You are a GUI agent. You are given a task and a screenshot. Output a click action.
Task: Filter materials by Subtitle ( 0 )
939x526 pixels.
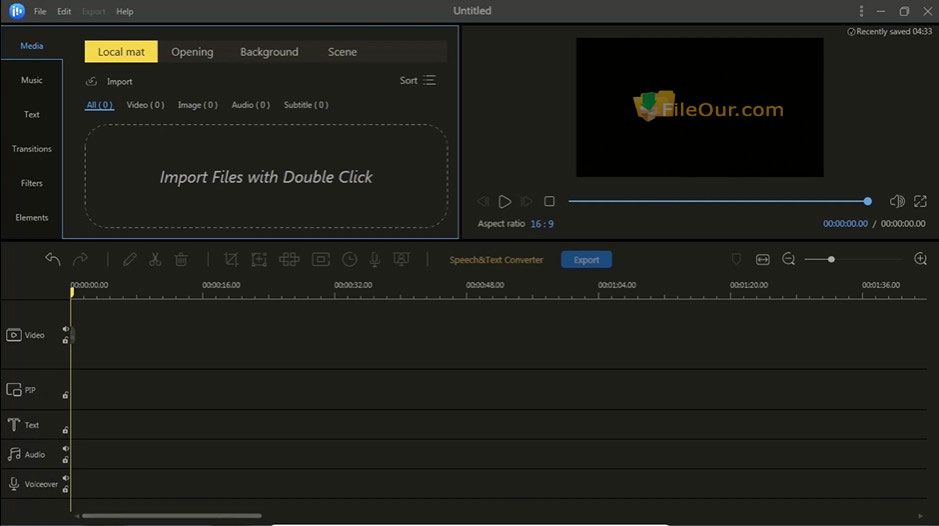[306, 105]
